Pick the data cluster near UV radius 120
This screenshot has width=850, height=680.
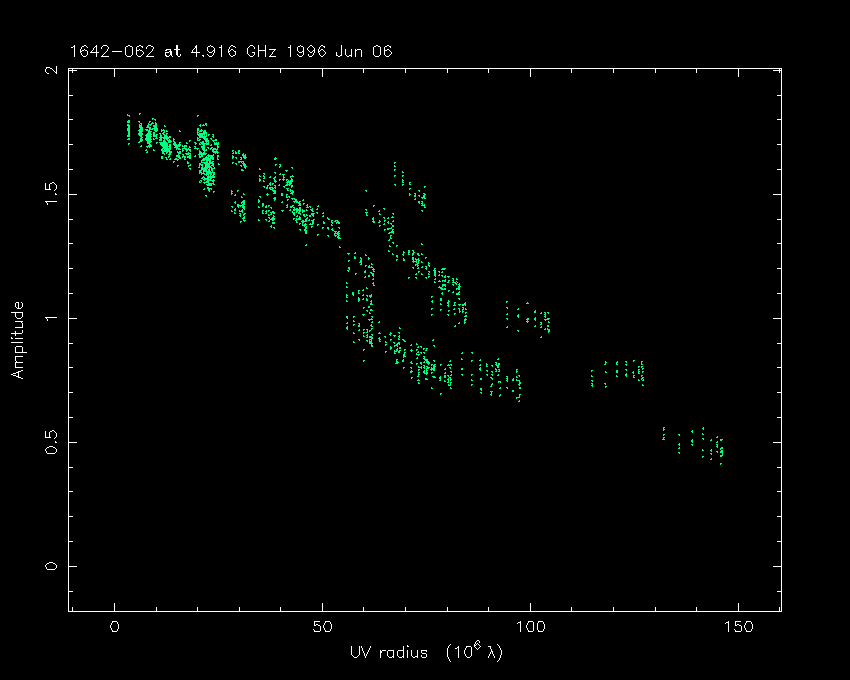(x=620, y=372)
